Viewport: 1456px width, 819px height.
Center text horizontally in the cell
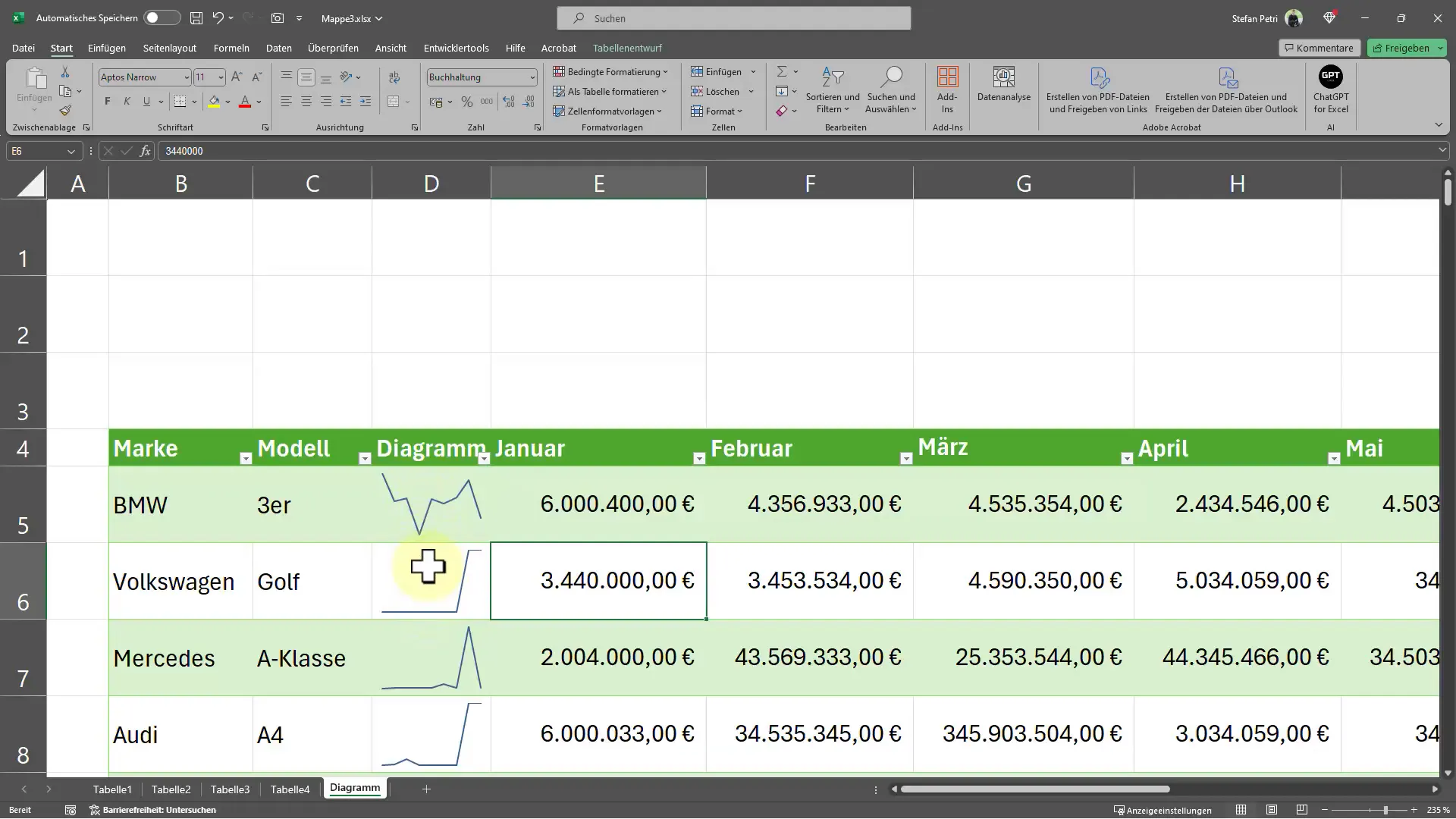[x=306, y=102]
